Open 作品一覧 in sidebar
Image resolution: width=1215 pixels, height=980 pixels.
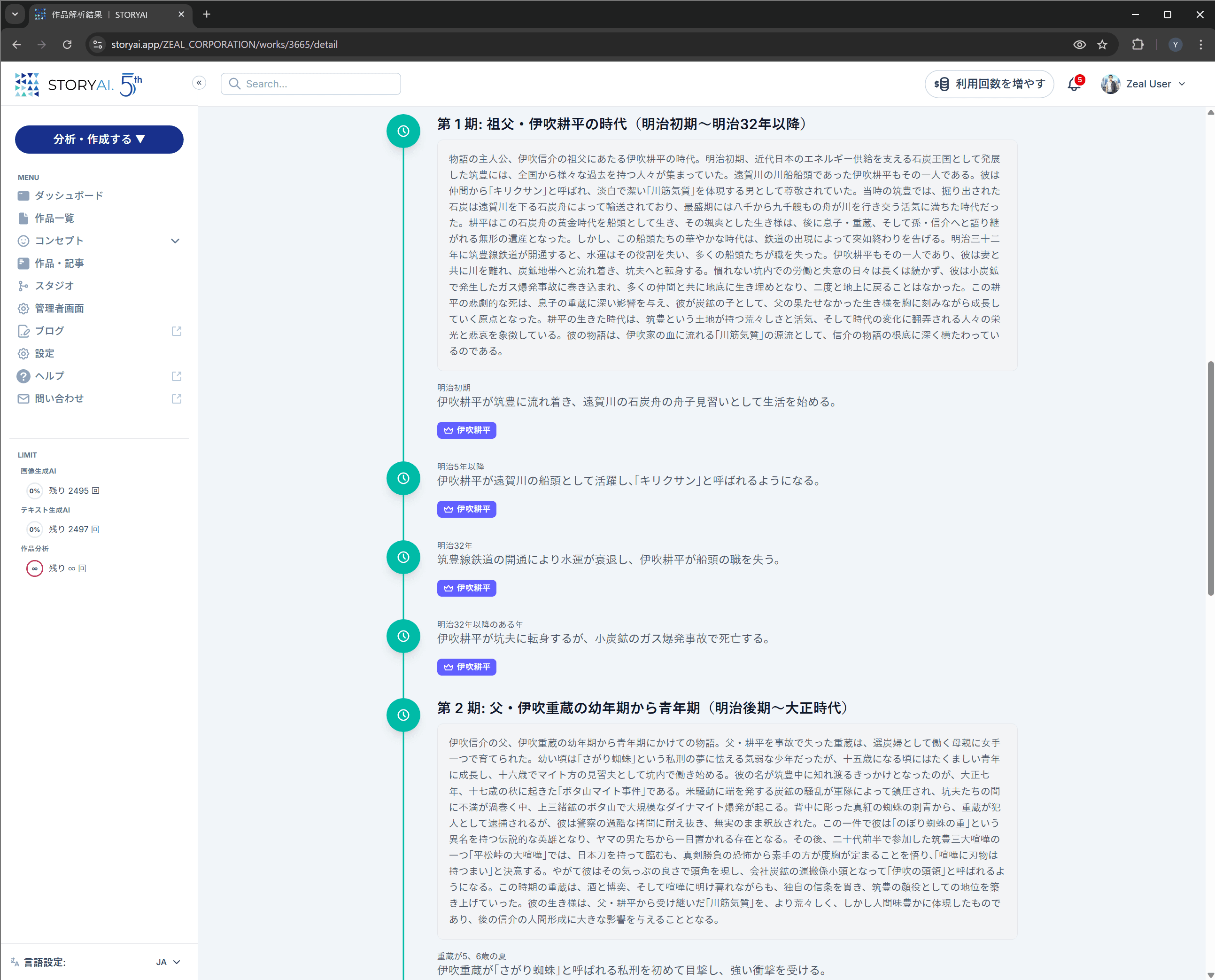(x=54, y=218)
